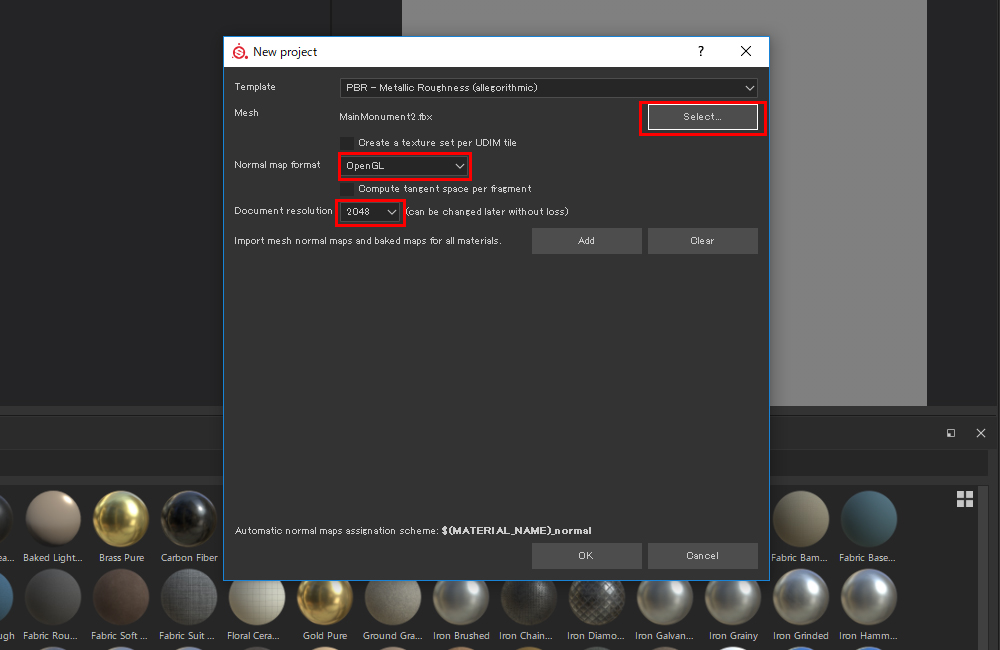Open grid display mode in the shelf panel
Screen dimensions: 1000x650
[x=964, y=498]
